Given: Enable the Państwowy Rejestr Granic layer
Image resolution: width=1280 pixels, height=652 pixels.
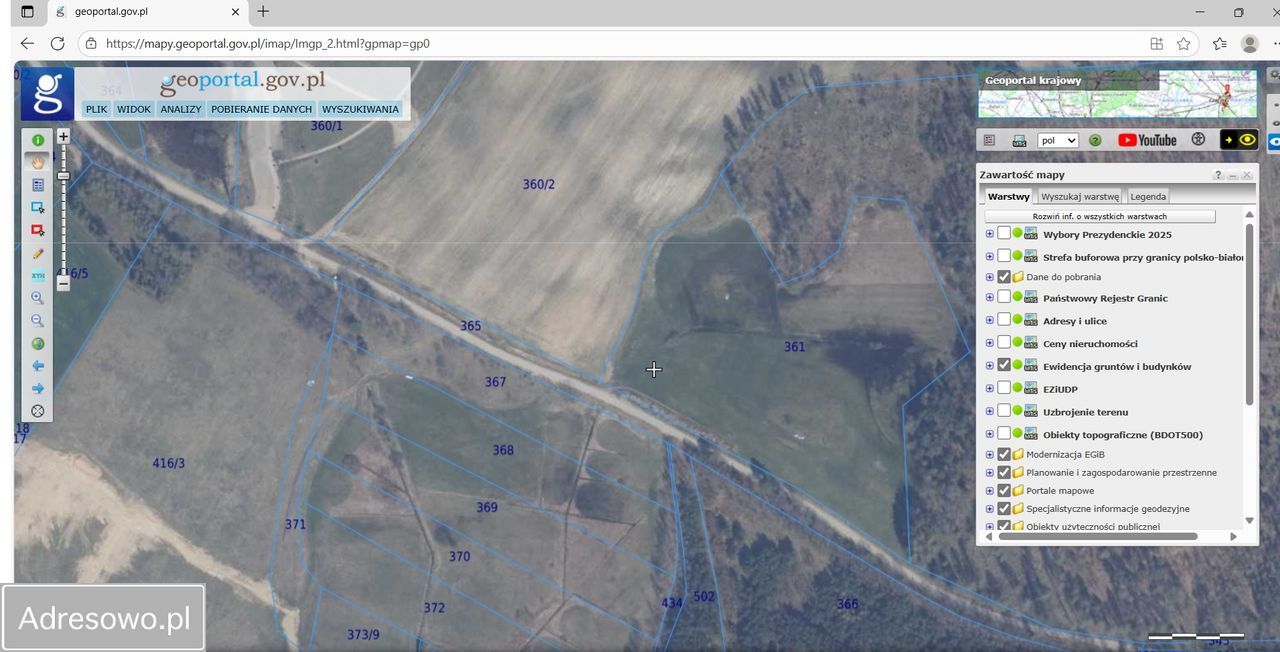Looking at the screenshot, I should [1004, 297].
